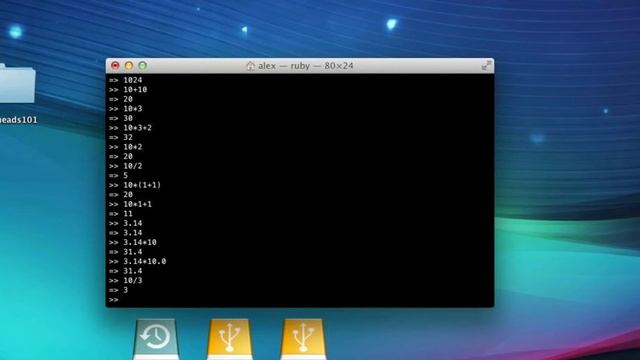Click the output line '=> 1024'
This screenshot has width=640, height=360.
click(125, 80)
